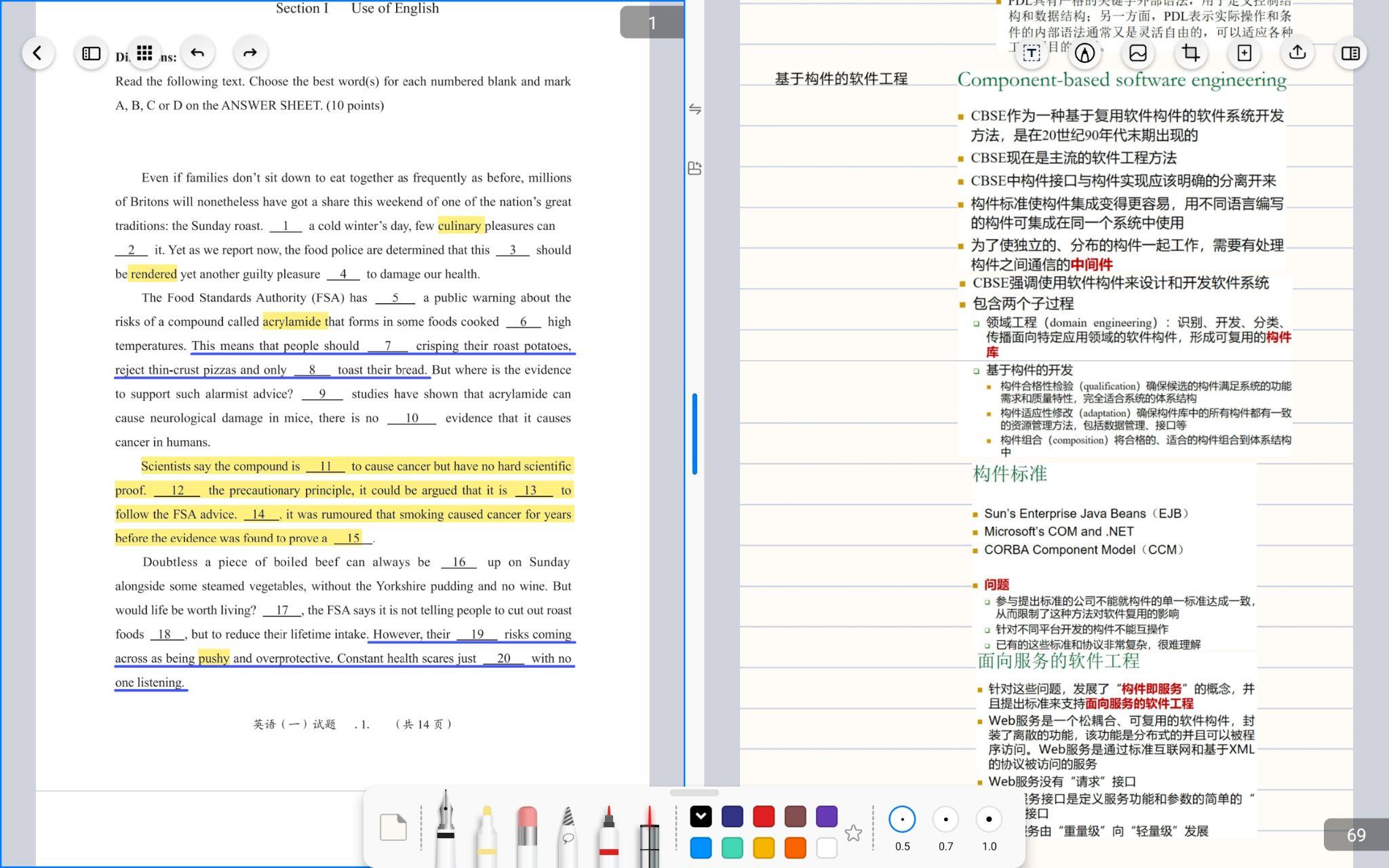Select the 0.7 stroke thickness

pyautogui.click(x=945, y=819)
